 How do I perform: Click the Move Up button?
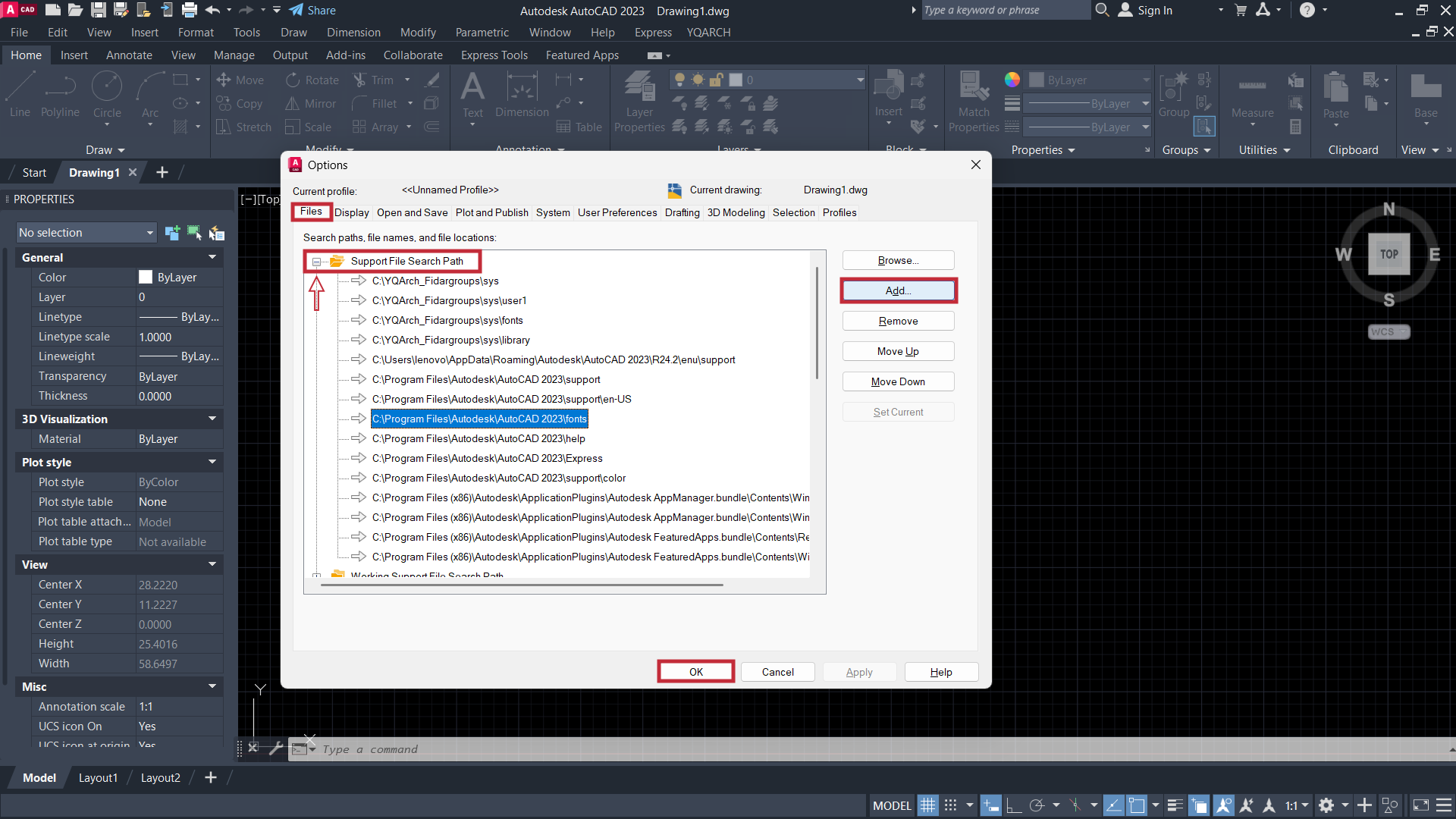898,351
